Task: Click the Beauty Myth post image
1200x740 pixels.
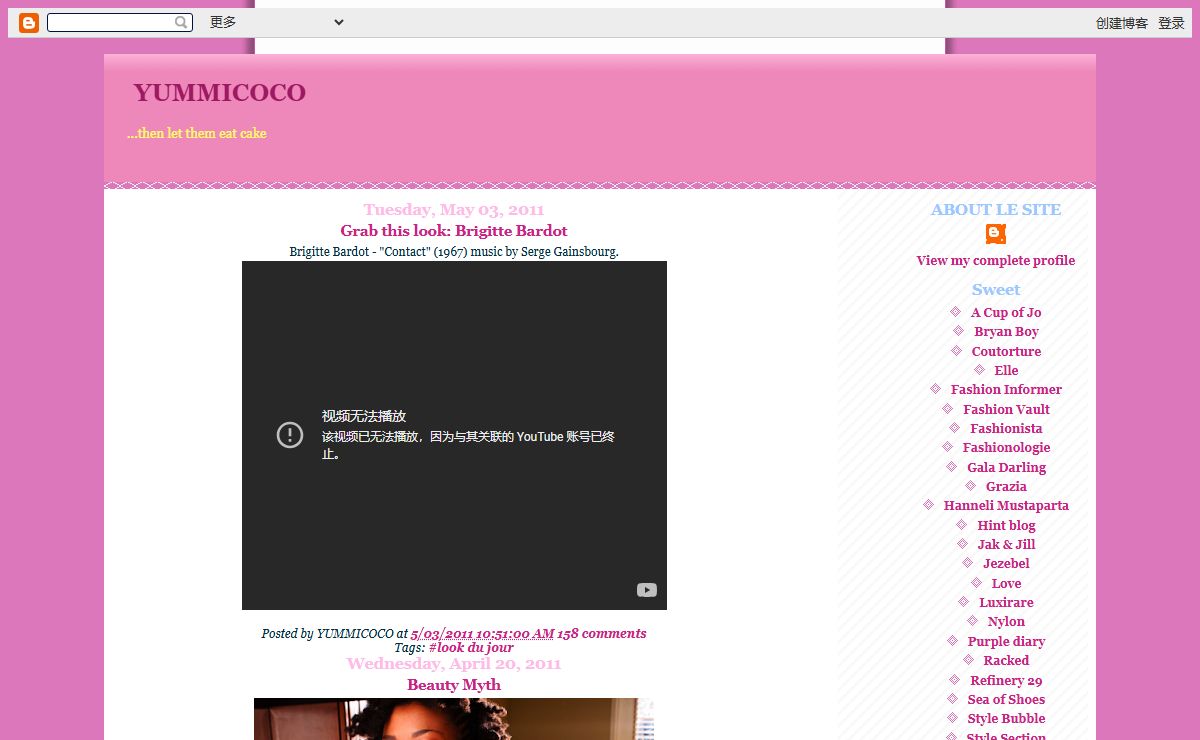Action: [x=454, y=719]
